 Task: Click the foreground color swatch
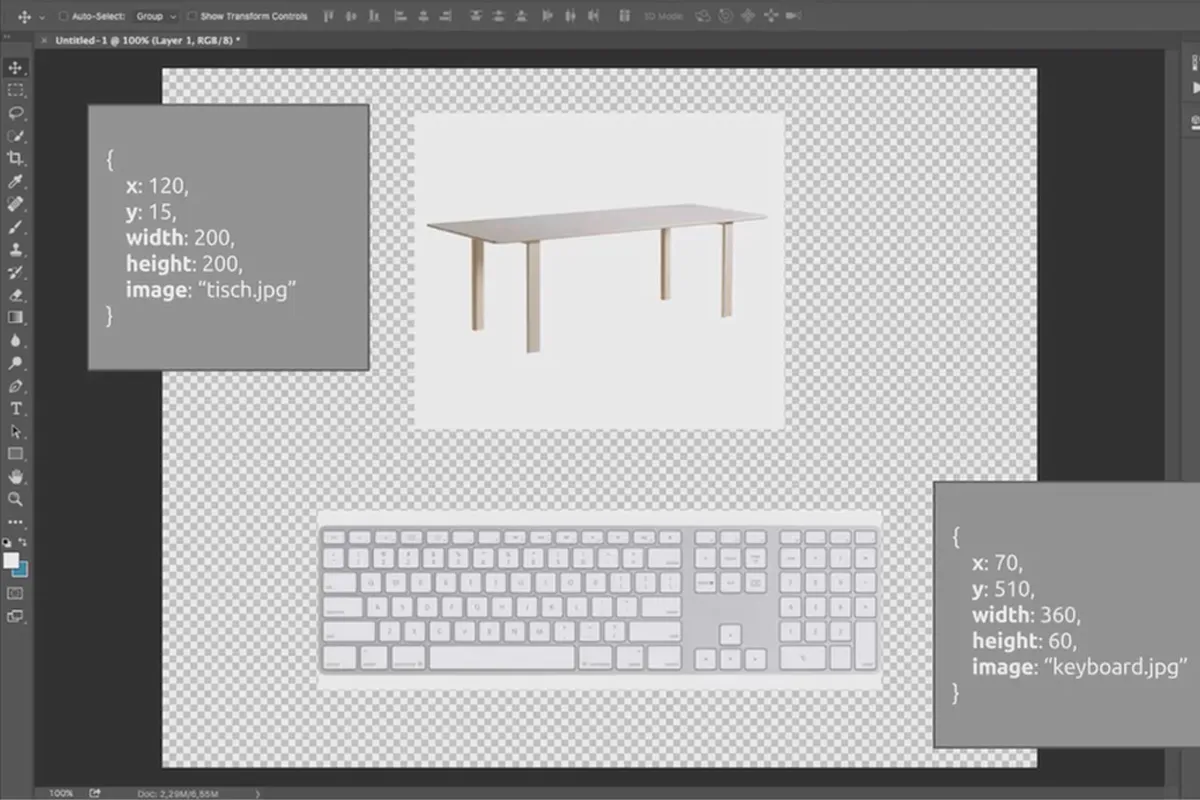pyautogui.click(x=11, y=560)
